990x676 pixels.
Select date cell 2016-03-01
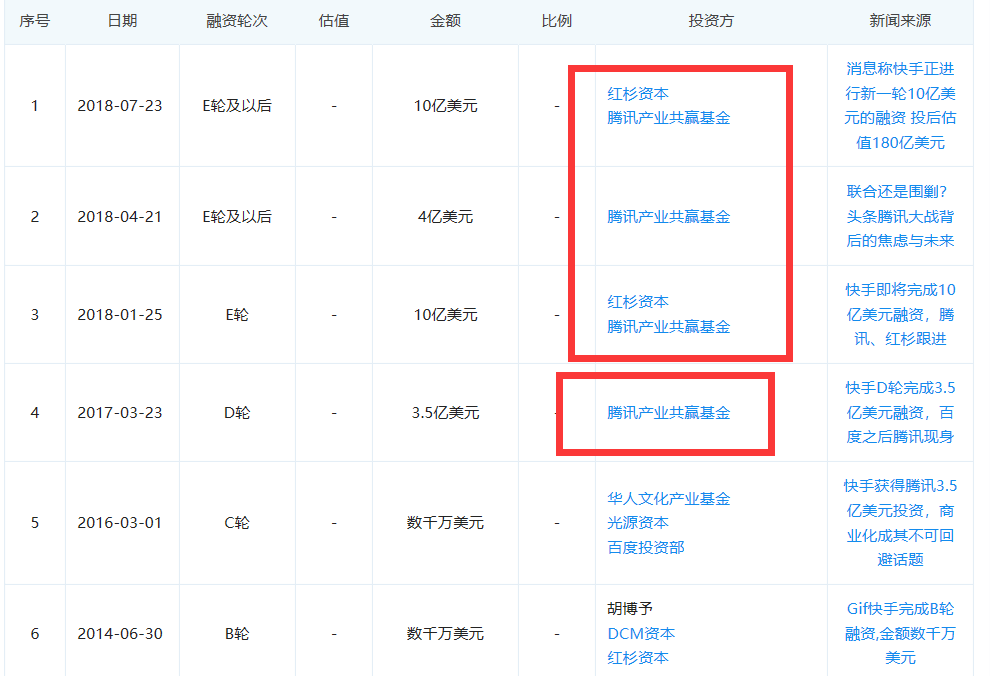point(120,523)
